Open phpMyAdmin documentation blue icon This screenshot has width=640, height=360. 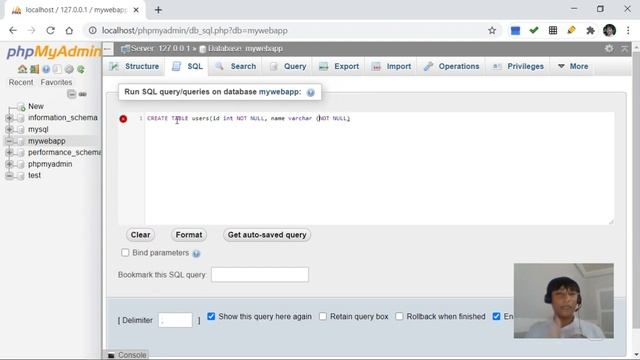pyautogui.click(x=46, y=69)
